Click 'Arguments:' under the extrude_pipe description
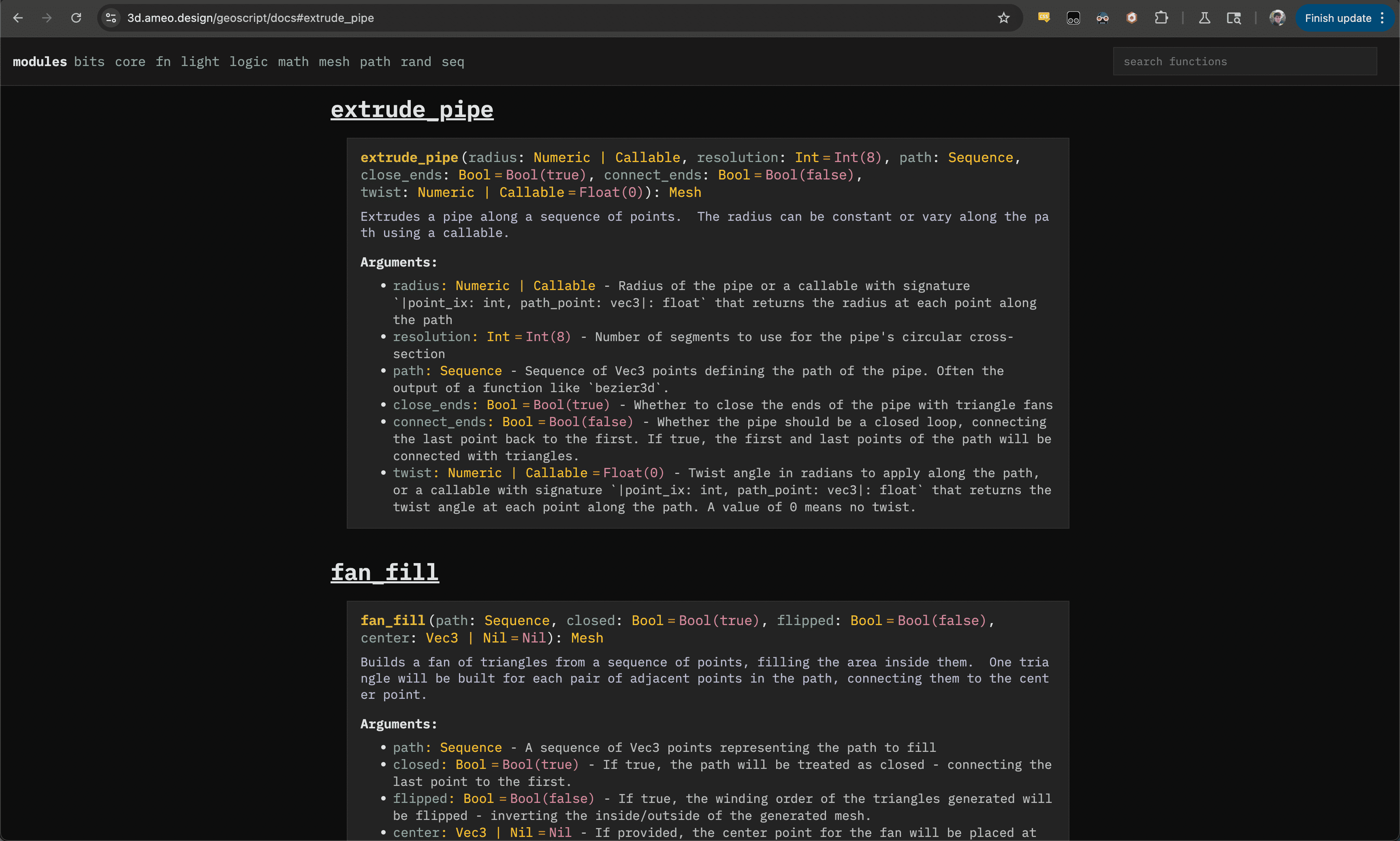This screenshot has height=841, width=1400. [399, 263]
